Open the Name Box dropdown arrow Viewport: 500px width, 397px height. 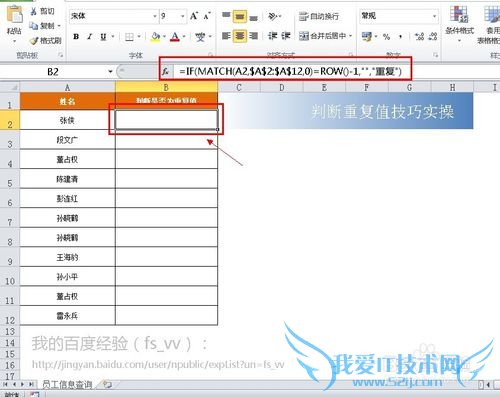point(110,71)
